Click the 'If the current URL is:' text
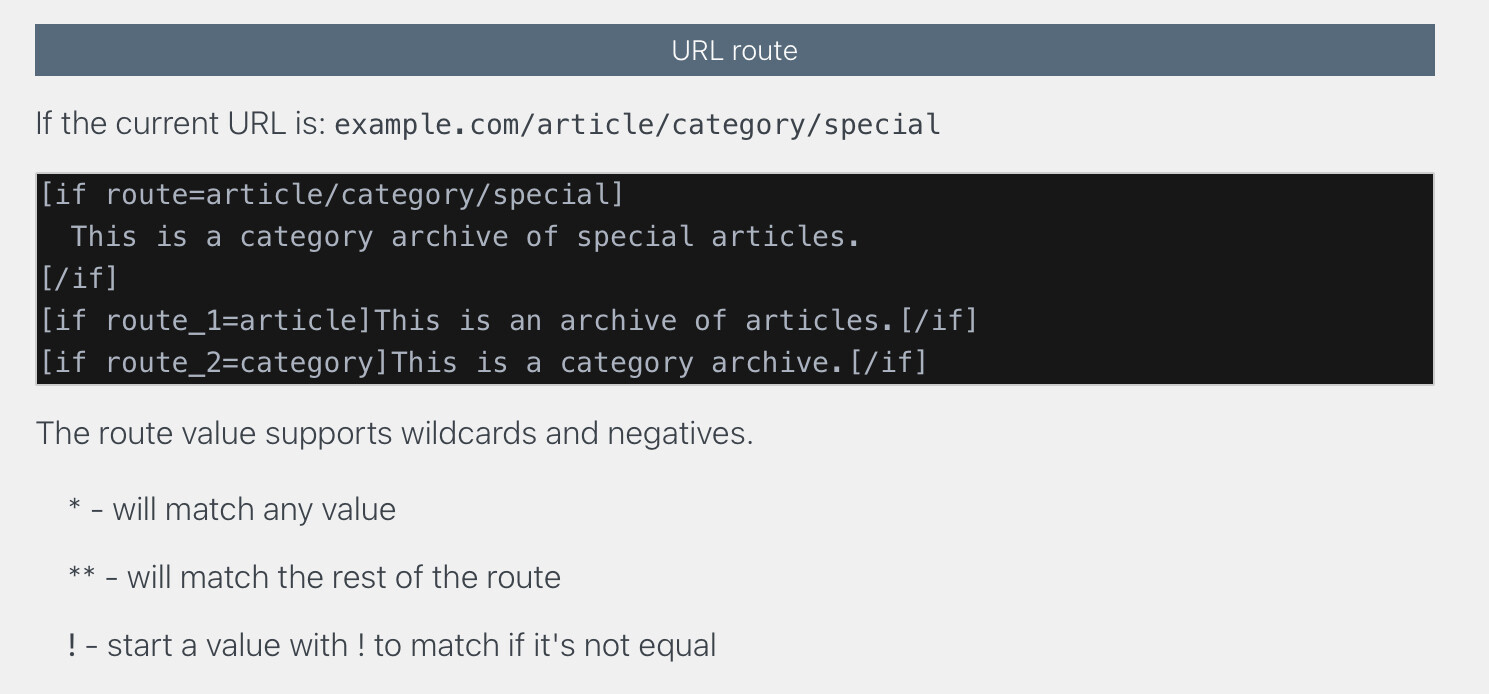This screenshot has width=1489, height=694. 181,124
